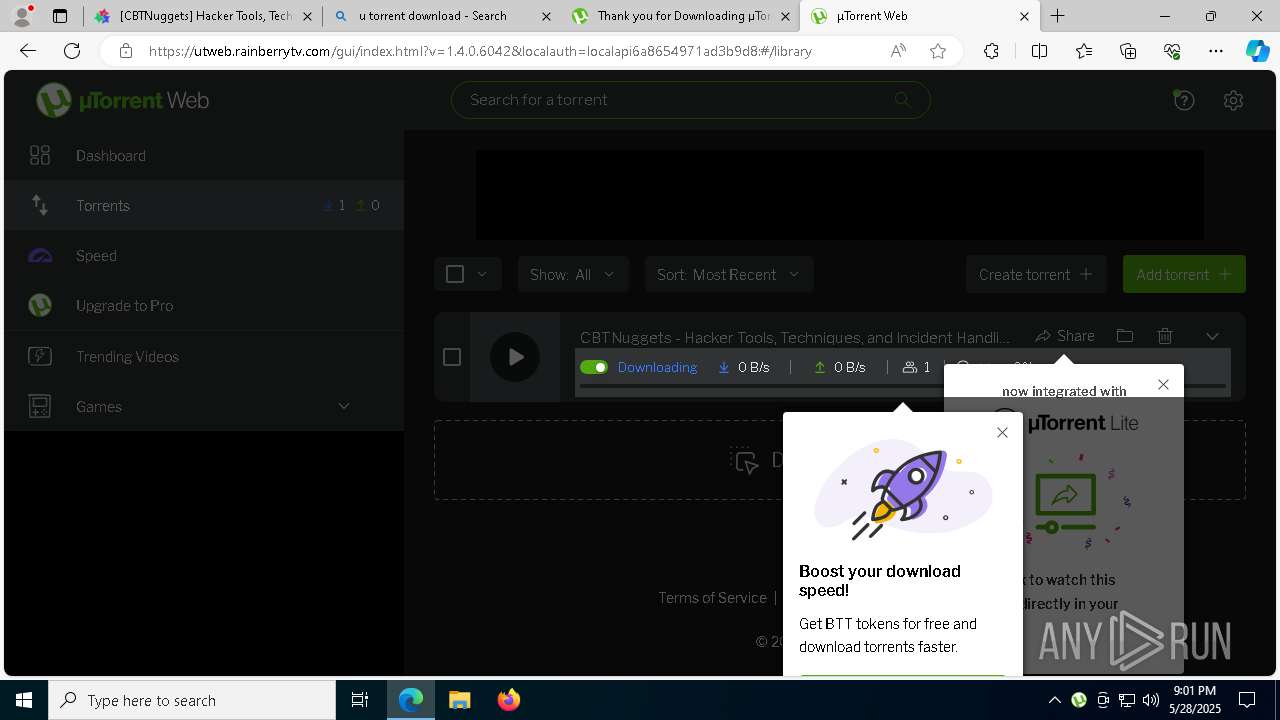Open the Collections icon
1280x720 pixels.
click(1128, 51)
